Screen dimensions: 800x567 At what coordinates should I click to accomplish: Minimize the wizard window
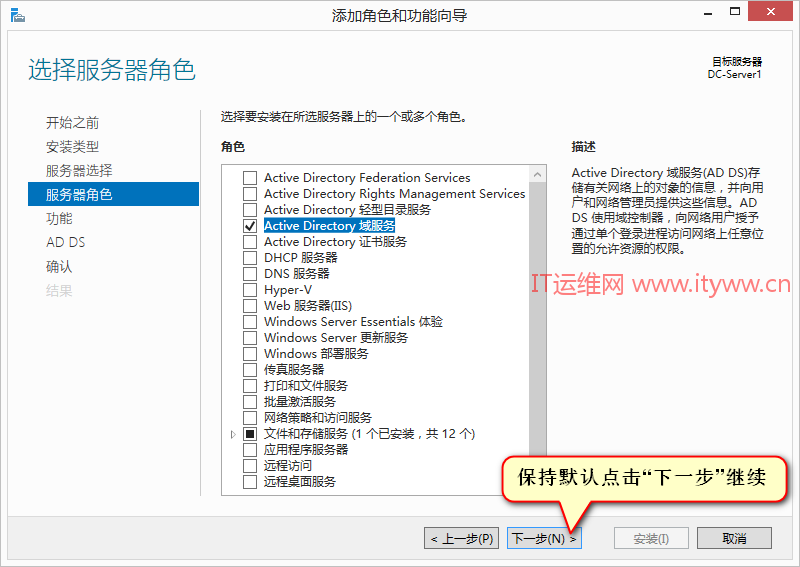tap(707, 13)
